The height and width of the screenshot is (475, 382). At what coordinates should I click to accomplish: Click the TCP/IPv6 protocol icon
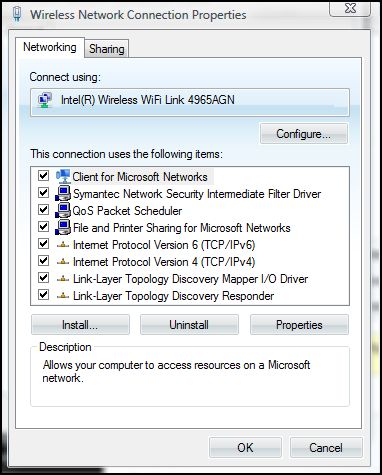63,245
